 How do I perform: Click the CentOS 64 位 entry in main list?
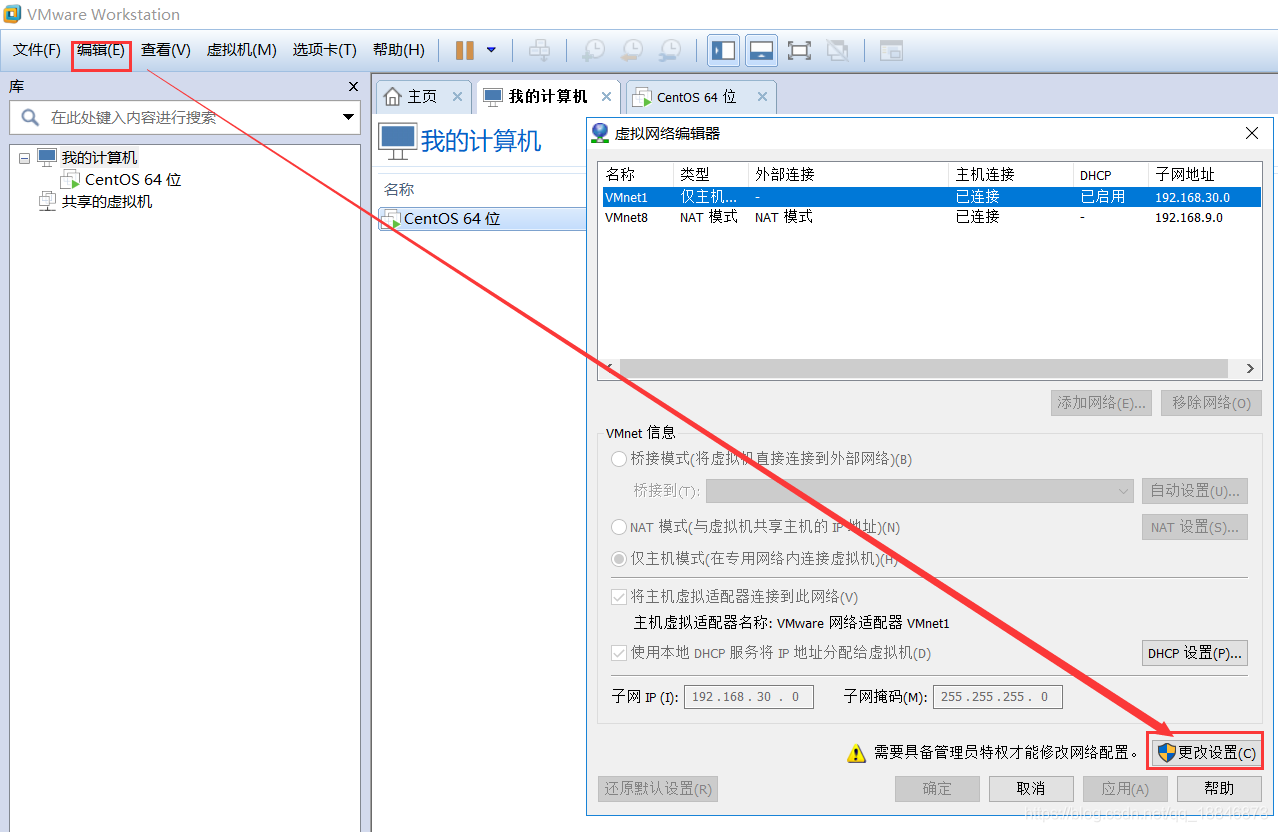coord(452,219)
